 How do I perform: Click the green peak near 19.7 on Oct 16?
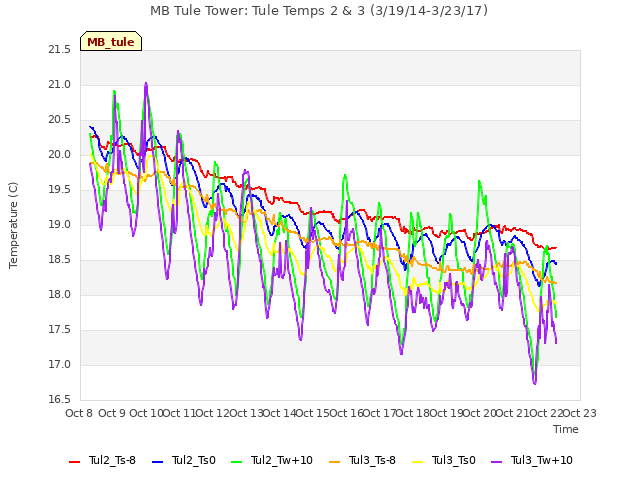345,175
